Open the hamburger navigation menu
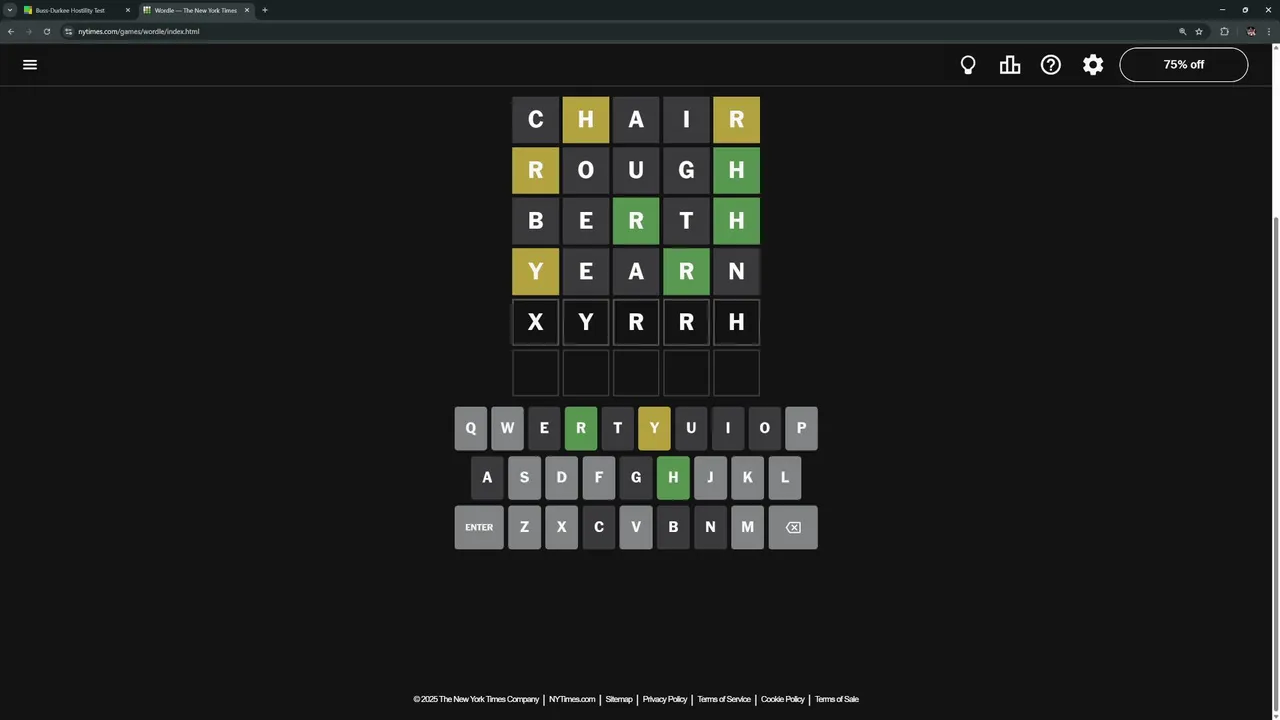The width and height of the screenshot is (1280, 720). (30, 64)
